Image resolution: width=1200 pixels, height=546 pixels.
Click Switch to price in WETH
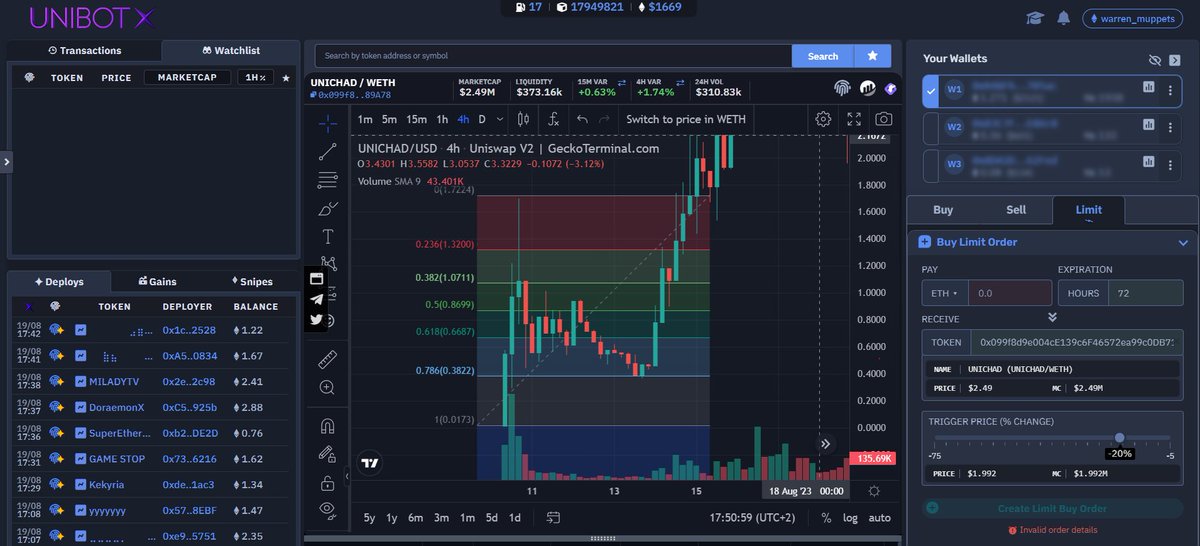(686, 119)
